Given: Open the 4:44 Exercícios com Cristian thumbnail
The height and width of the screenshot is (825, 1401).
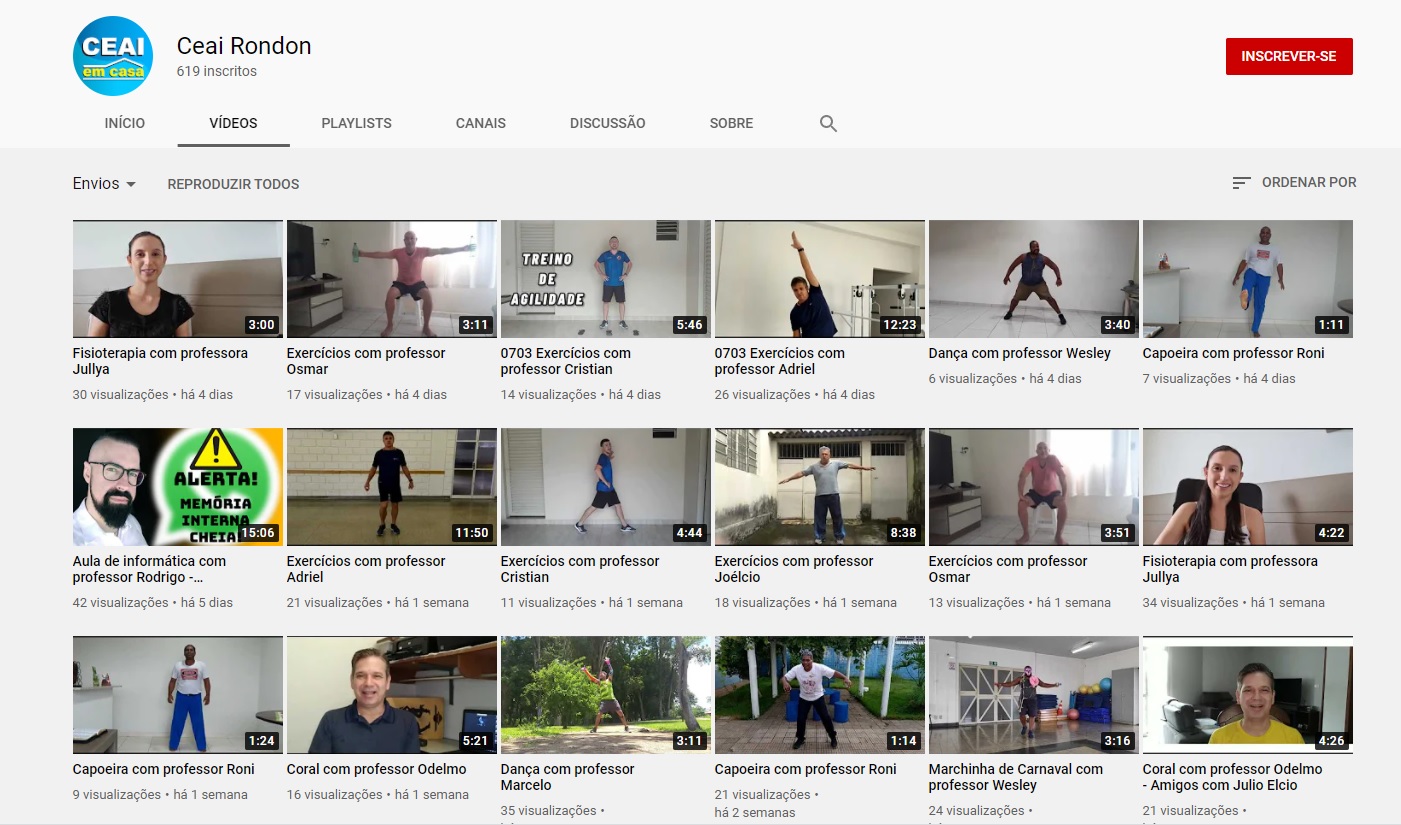Looking at the screenshot, I should (x=606, y=487).
